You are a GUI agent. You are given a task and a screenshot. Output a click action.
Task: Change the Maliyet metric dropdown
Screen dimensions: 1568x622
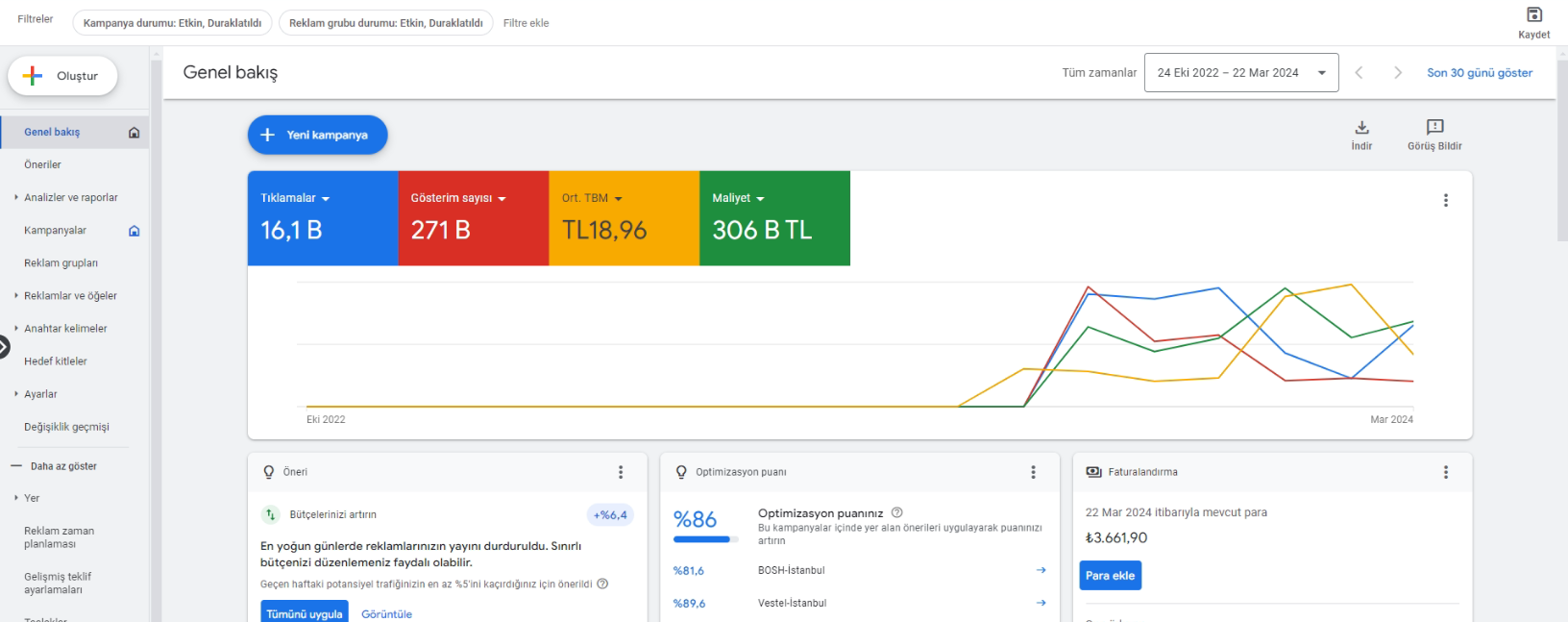coord(738,198)
